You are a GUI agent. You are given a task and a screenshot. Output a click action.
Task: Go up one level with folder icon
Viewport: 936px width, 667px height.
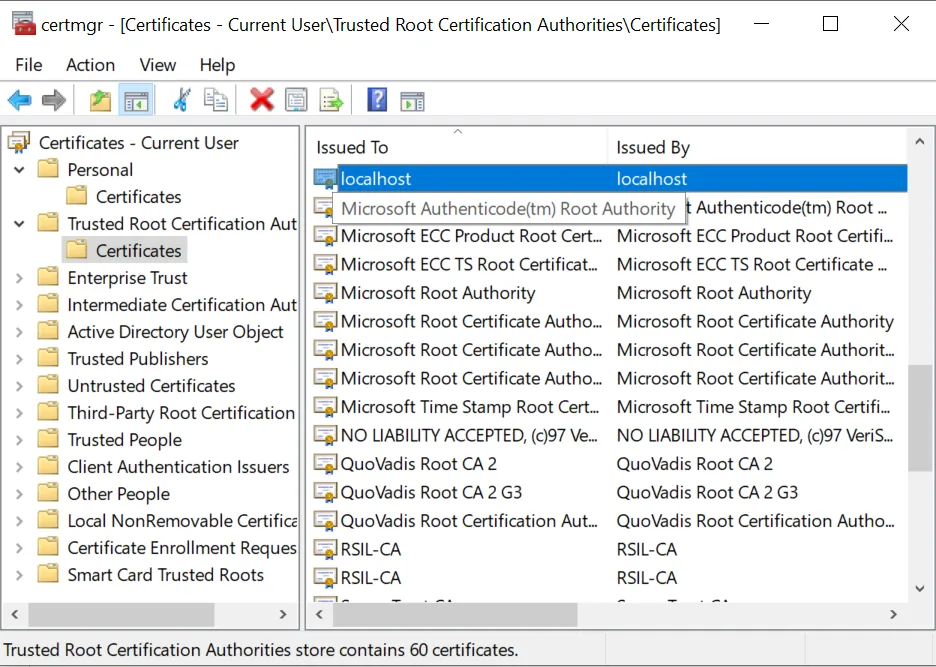tap(100, 100)
